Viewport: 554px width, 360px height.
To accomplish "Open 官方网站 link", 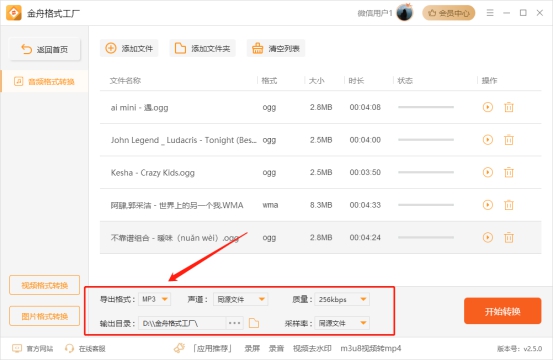I will point(33,349).
